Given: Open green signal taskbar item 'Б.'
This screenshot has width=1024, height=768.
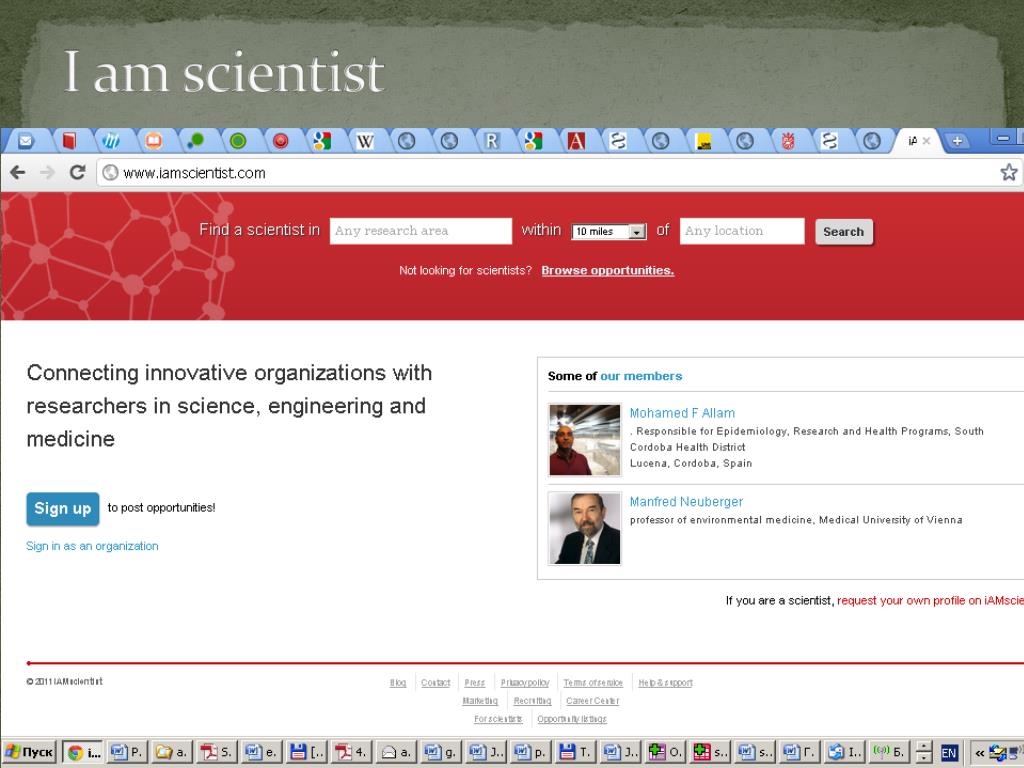Looking at the screenshot, I should (x=889, y=752).
